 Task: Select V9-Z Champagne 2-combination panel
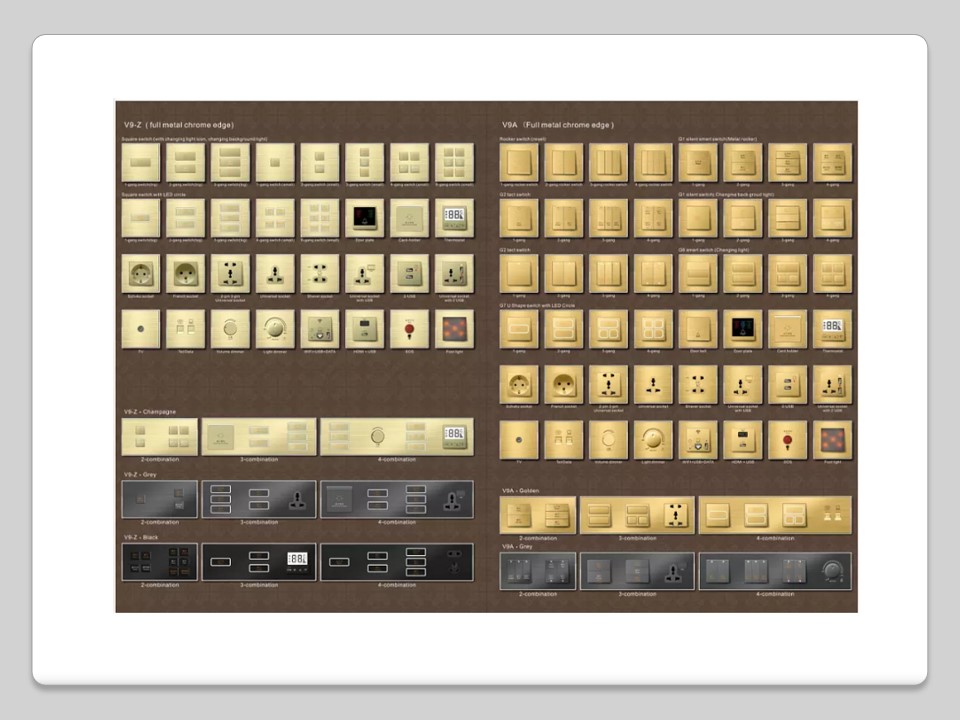(159, 436)
